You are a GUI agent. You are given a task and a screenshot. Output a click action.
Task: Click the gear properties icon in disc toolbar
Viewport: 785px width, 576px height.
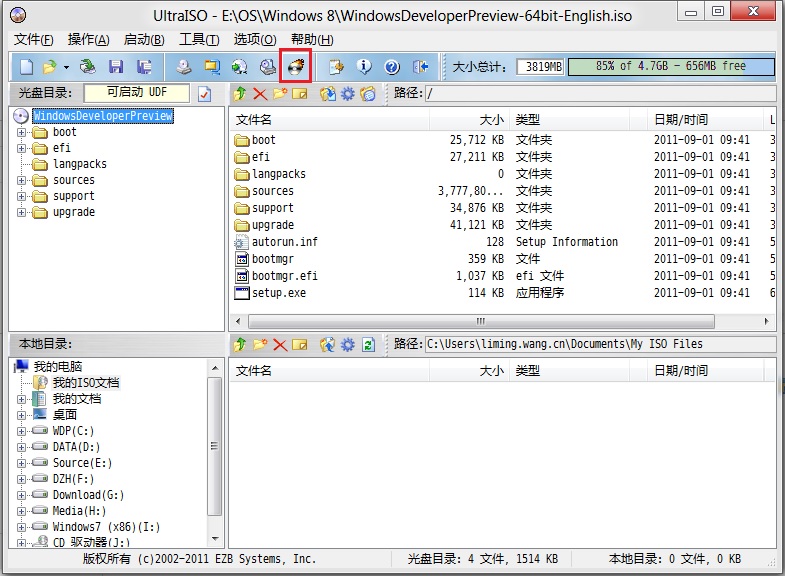(x=348, y=94)
